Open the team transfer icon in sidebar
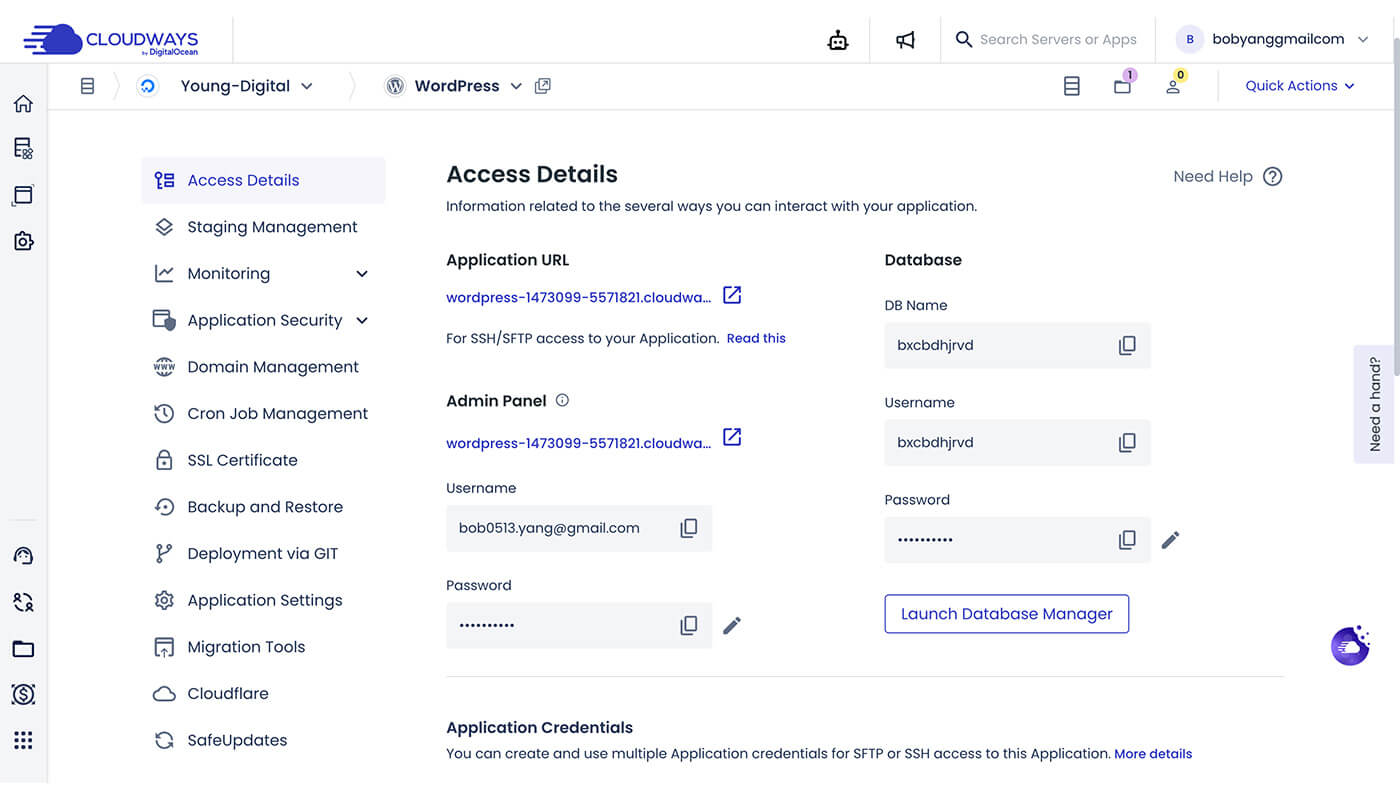 pyautogui.click(x=23, y=602)
